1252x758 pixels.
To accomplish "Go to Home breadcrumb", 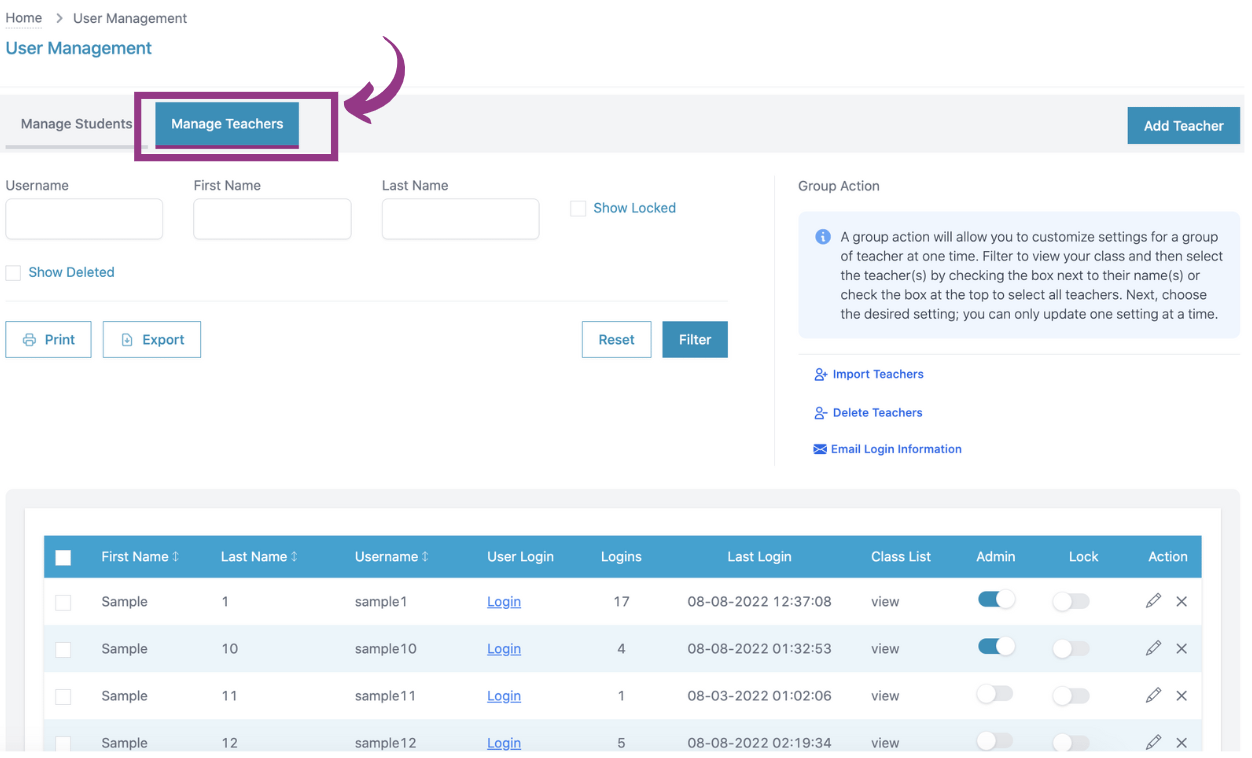I will pos(24,18).
